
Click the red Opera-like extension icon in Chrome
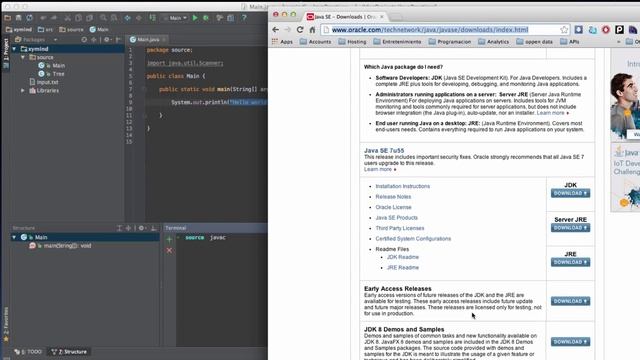[x=606, y=29]
